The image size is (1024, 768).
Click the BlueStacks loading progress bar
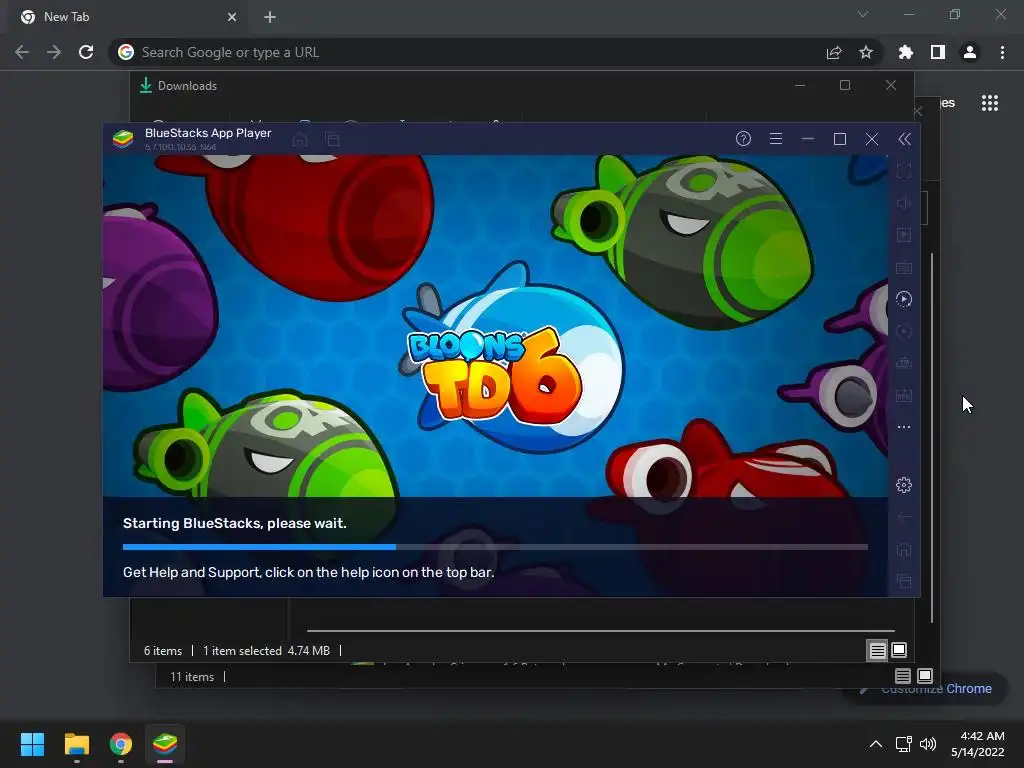pos(495,547)
